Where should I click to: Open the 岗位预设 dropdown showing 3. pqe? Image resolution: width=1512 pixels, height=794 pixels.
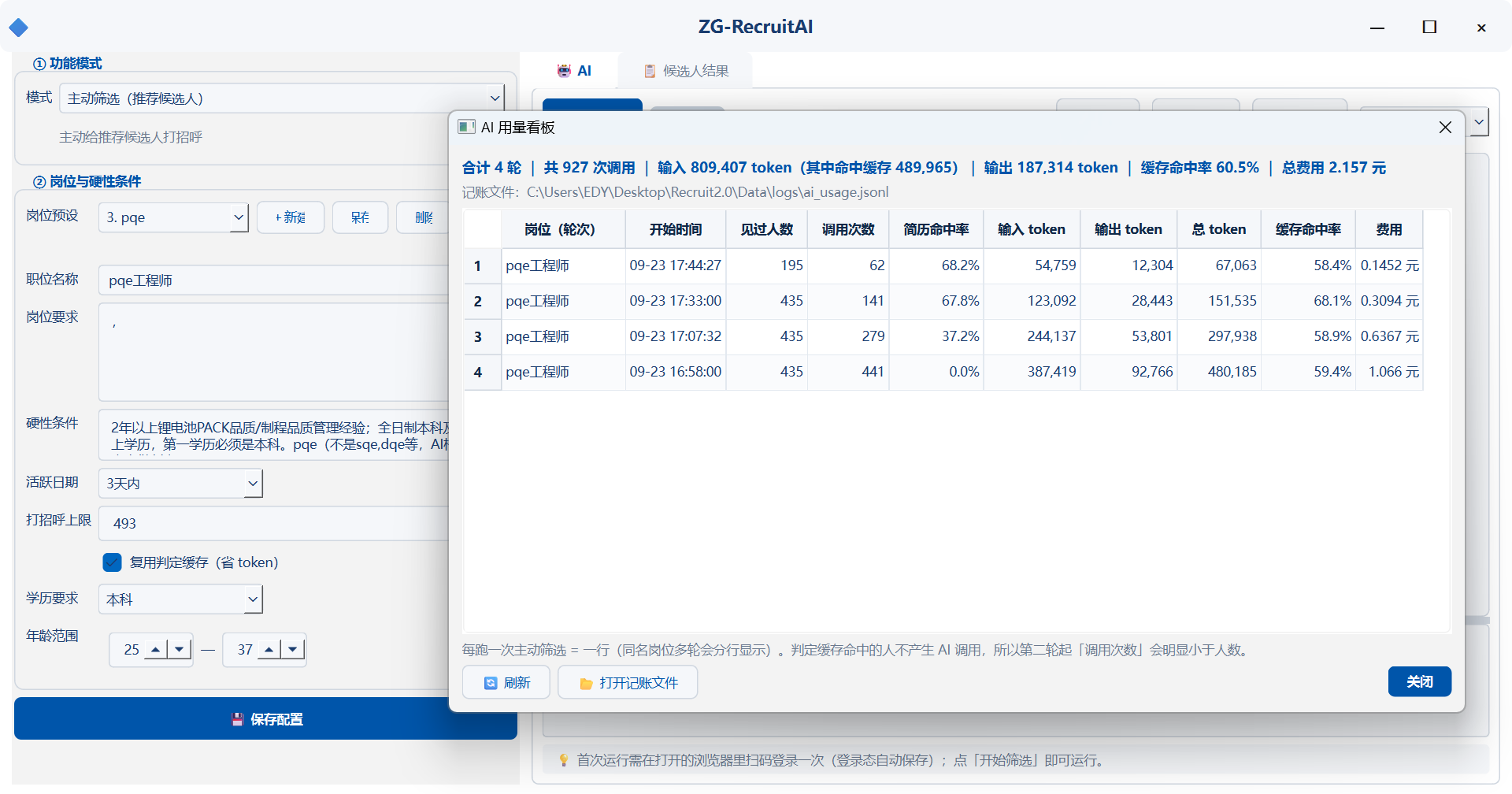click(x=173, y=217)
